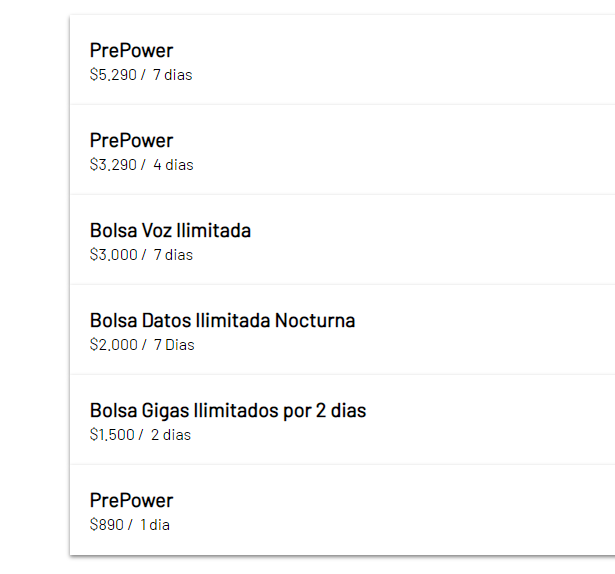Click the $2.000 price amount

tap(113, 344)
